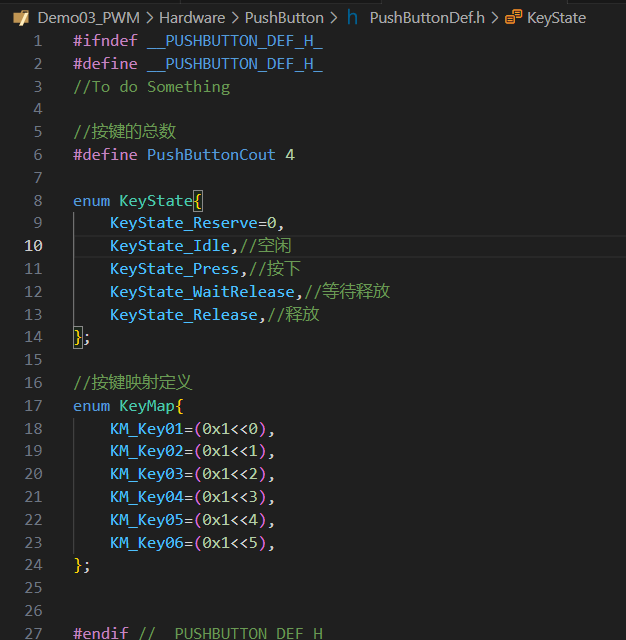The image size is (626, 640).
Task: Click KeyState_Release enumerator
Action: pyautogui.click(x=184, y=315)
